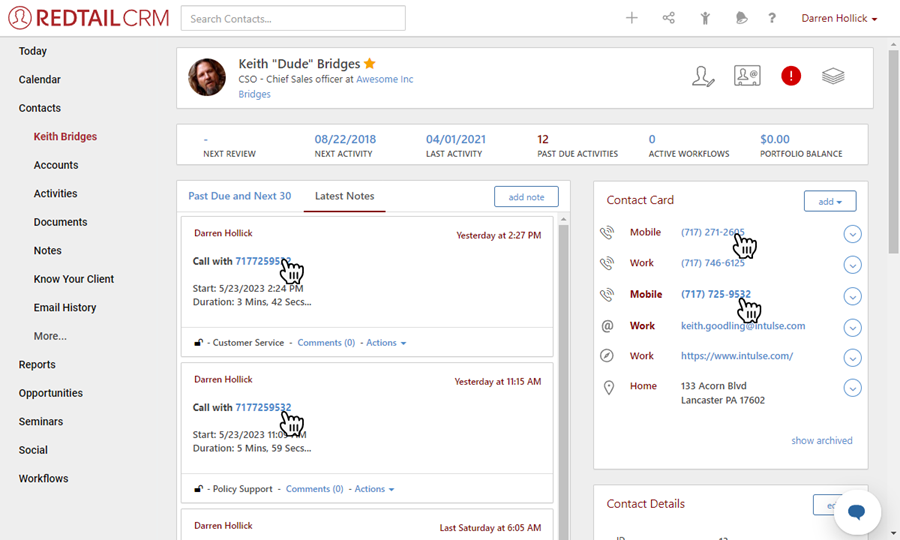
Task: Click 08/22/2018 next activity date
Action: tap(345, 139)
